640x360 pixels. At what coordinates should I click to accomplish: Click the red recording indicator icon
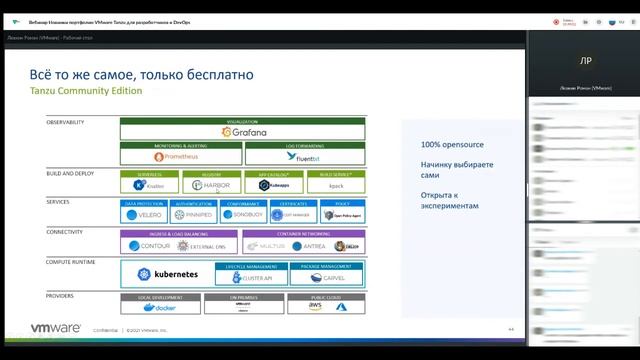pos(556,22)
